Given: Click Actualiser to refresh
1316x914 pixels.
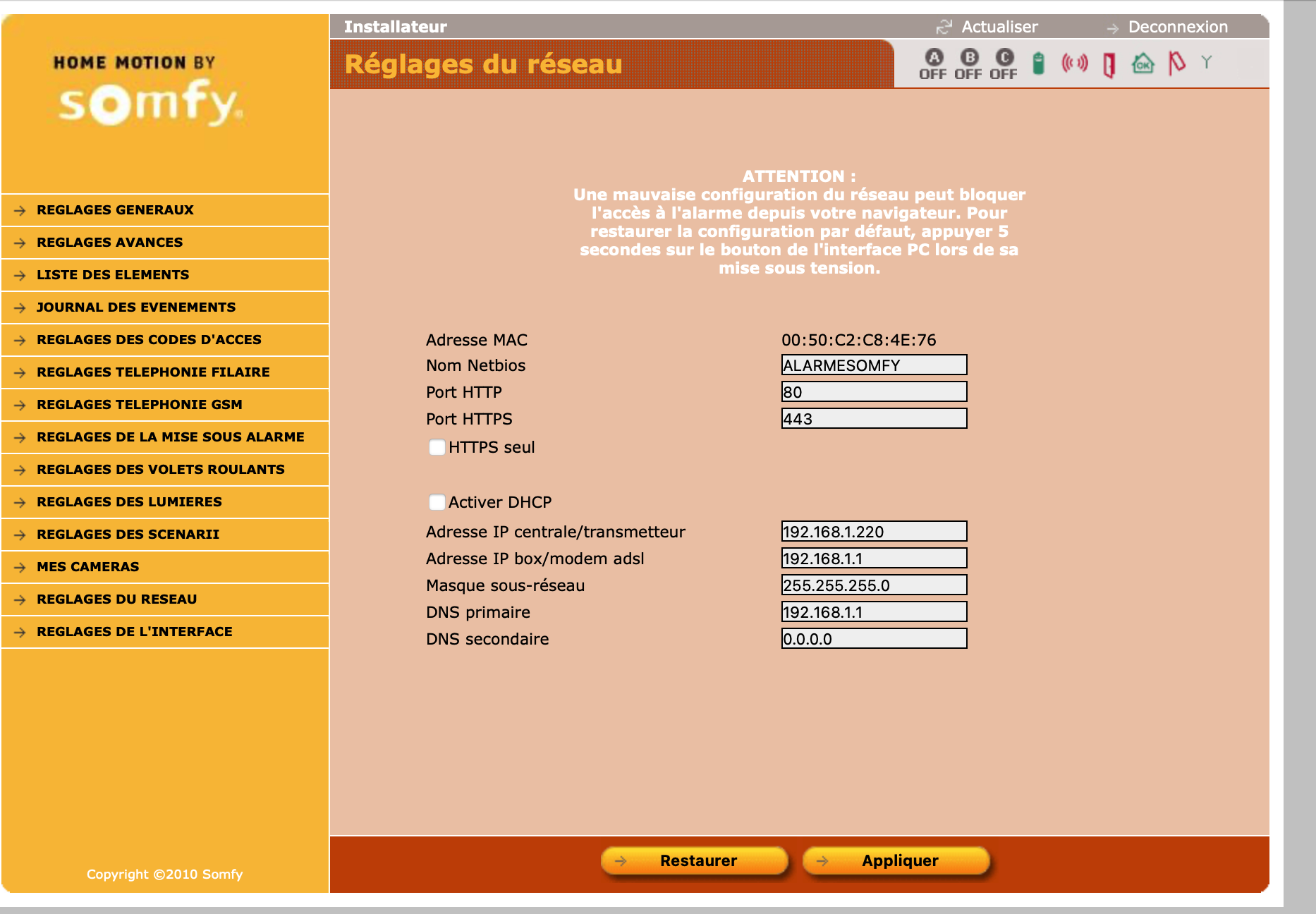Looking at the screenshot, I should pyautogui.click(x=999, y=27).
